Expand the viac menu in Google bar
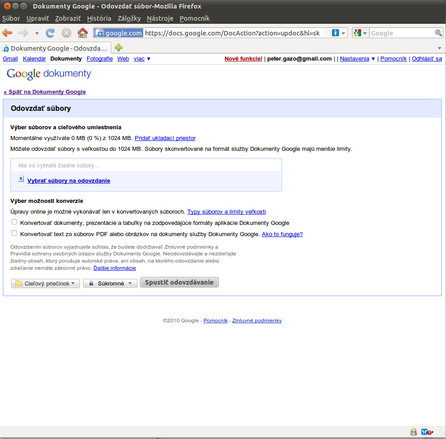 (142, 59)
